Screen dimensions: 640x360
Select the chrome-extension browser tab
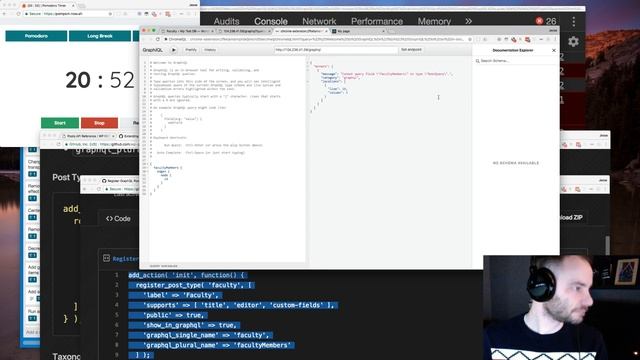(x=301, y=31)
